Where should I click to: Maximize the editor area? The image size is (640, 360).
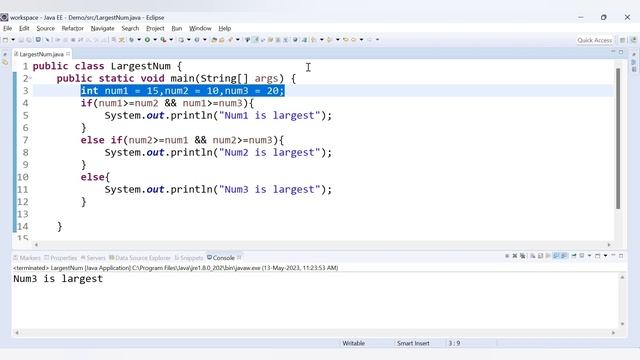point(621,52)
